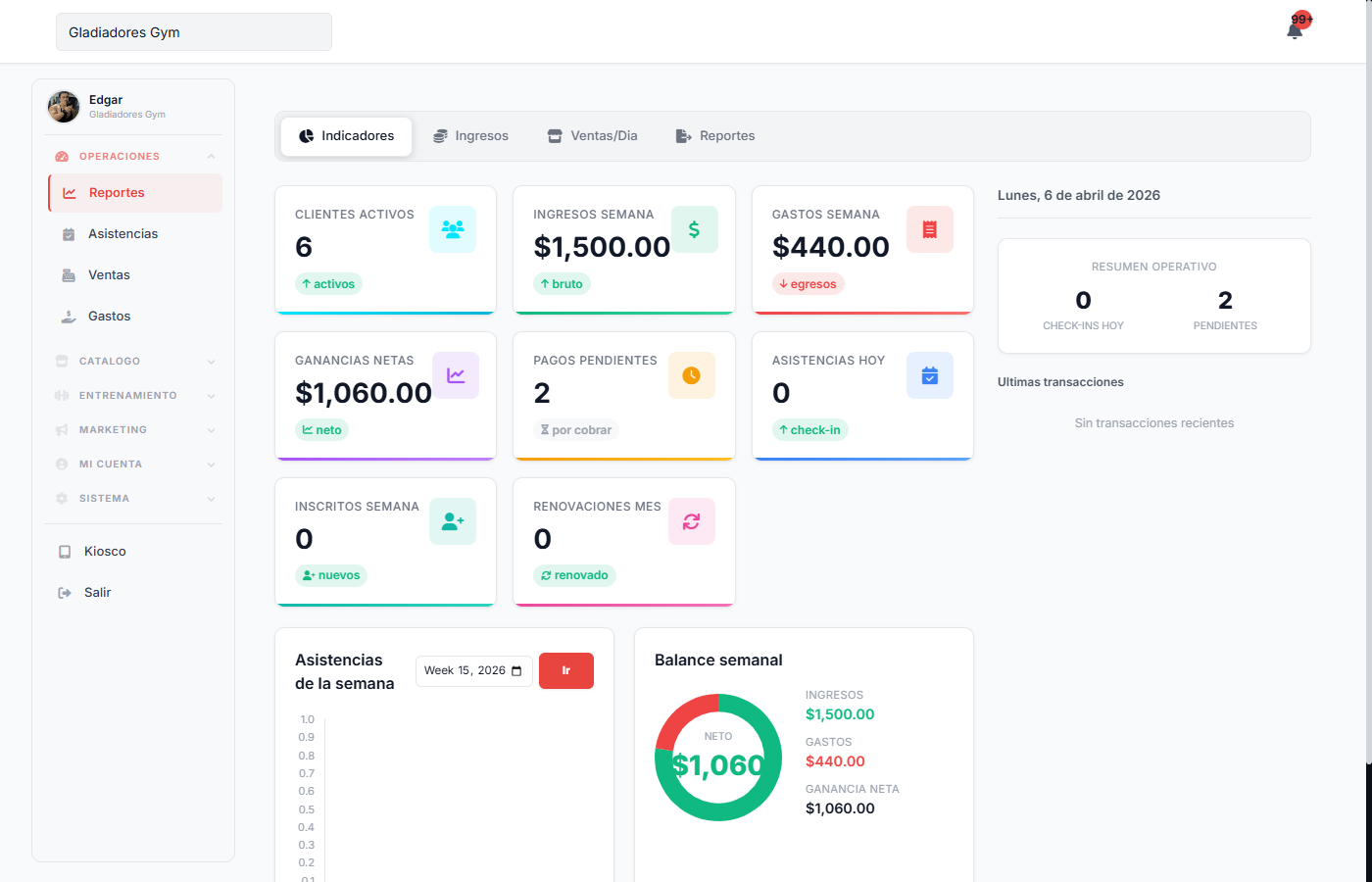Click the clock icon on Pagos Pendientes card
The height and width of the screenshot is (882, 1372).
pyautogui.click(x=692, y=374)
